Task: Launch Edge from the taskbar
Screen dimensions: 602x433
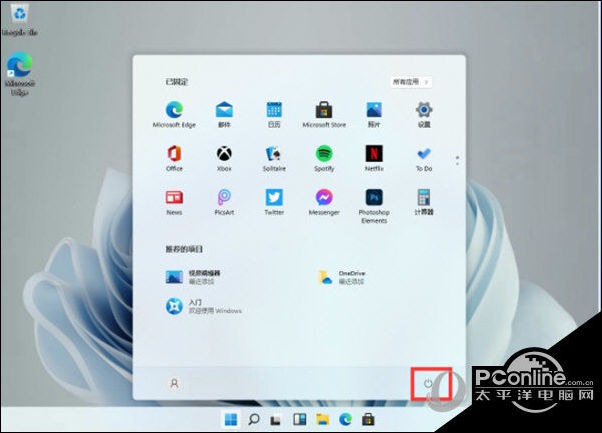Action: tap(346, 420)
